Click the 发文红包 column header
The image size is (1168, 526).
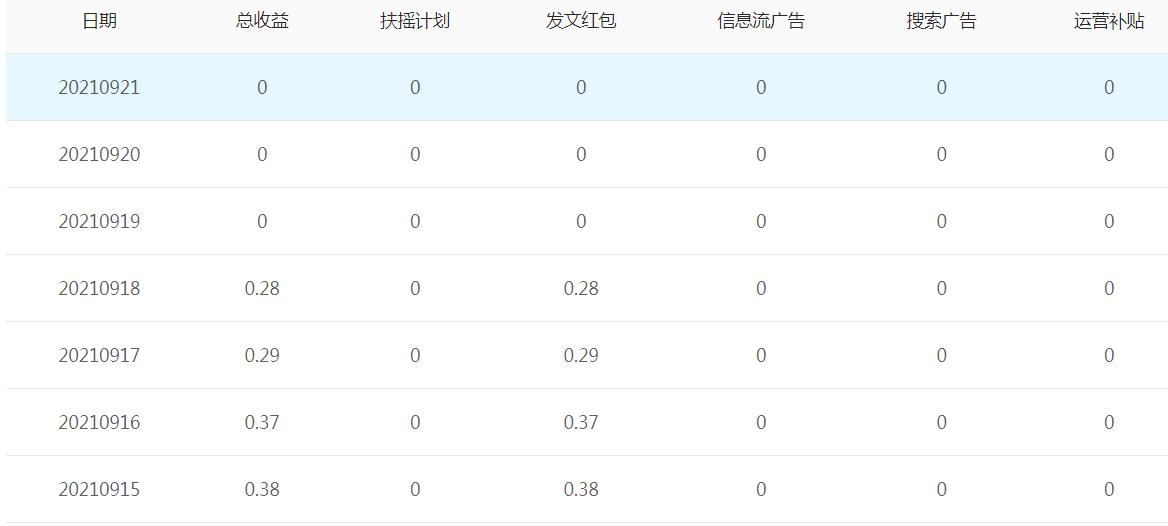pos(581,21)
